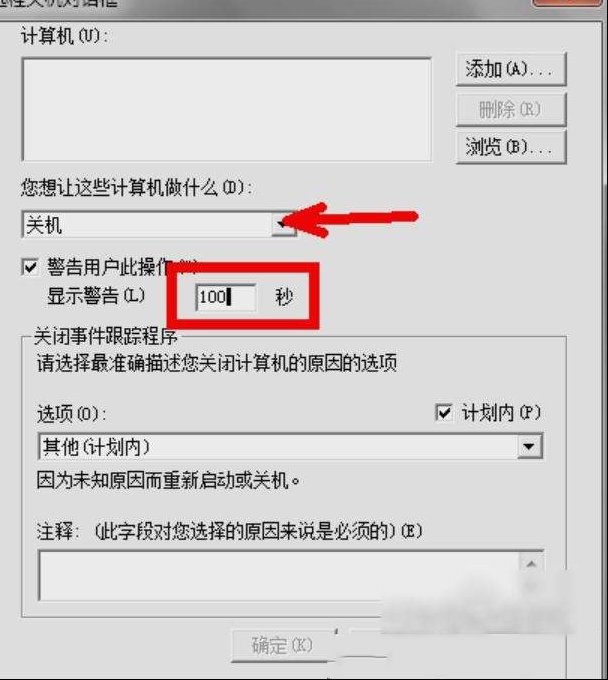
Task: Click the comment box scroll up arrow
Action: 531,564
